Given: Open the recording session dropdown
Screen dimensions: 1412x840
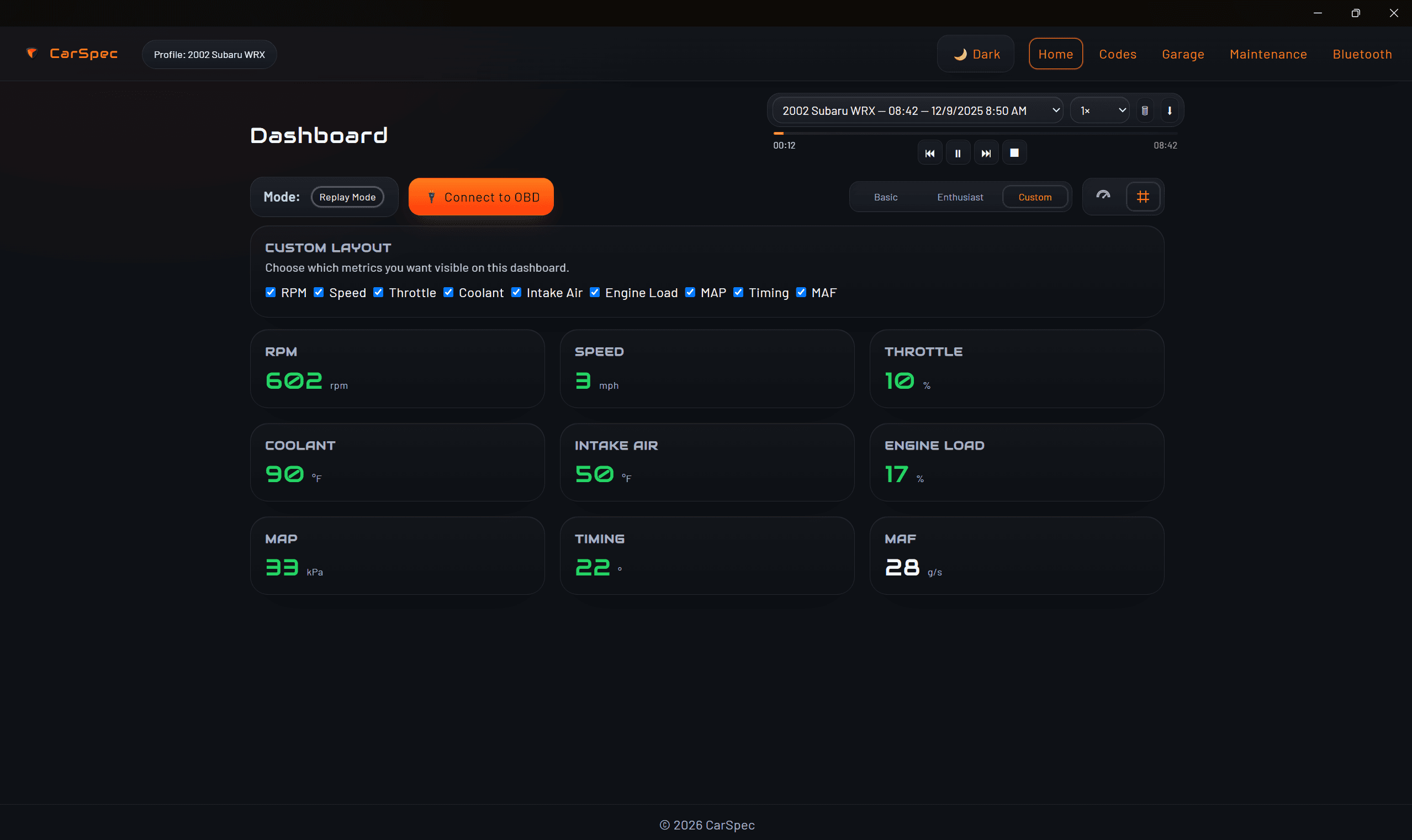Looking at the screenshot, I should coord(918,110).
